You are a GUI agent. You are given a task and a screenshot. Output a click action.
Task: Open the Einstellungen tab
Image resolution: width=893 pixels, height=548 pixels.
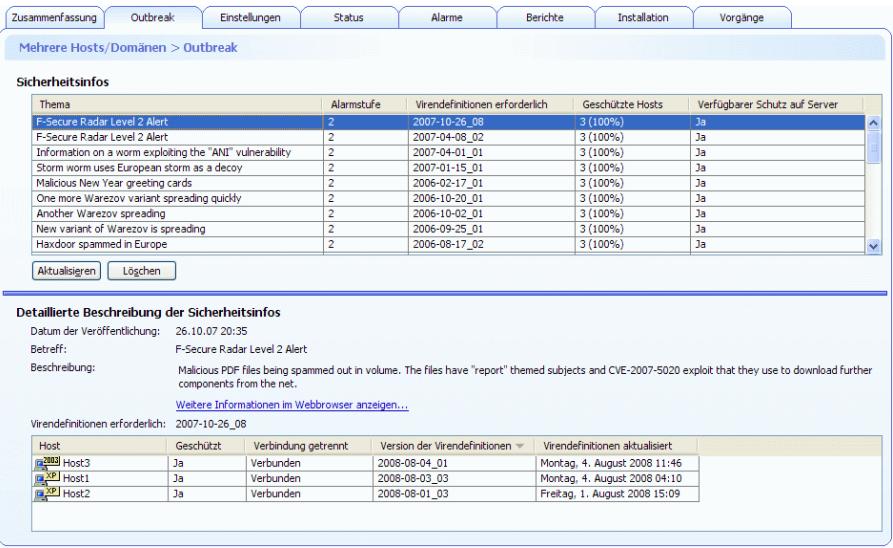(x=251, y=18)
